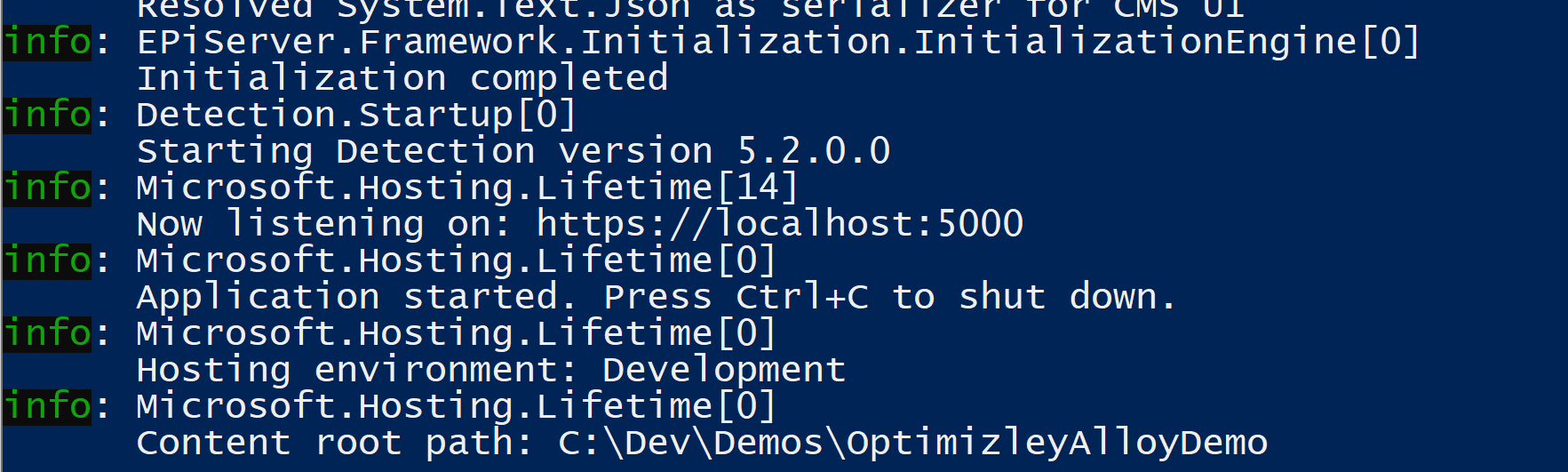Click the word 'Development' in the log
Screen dimensions: 1568x472
point(724,370)
